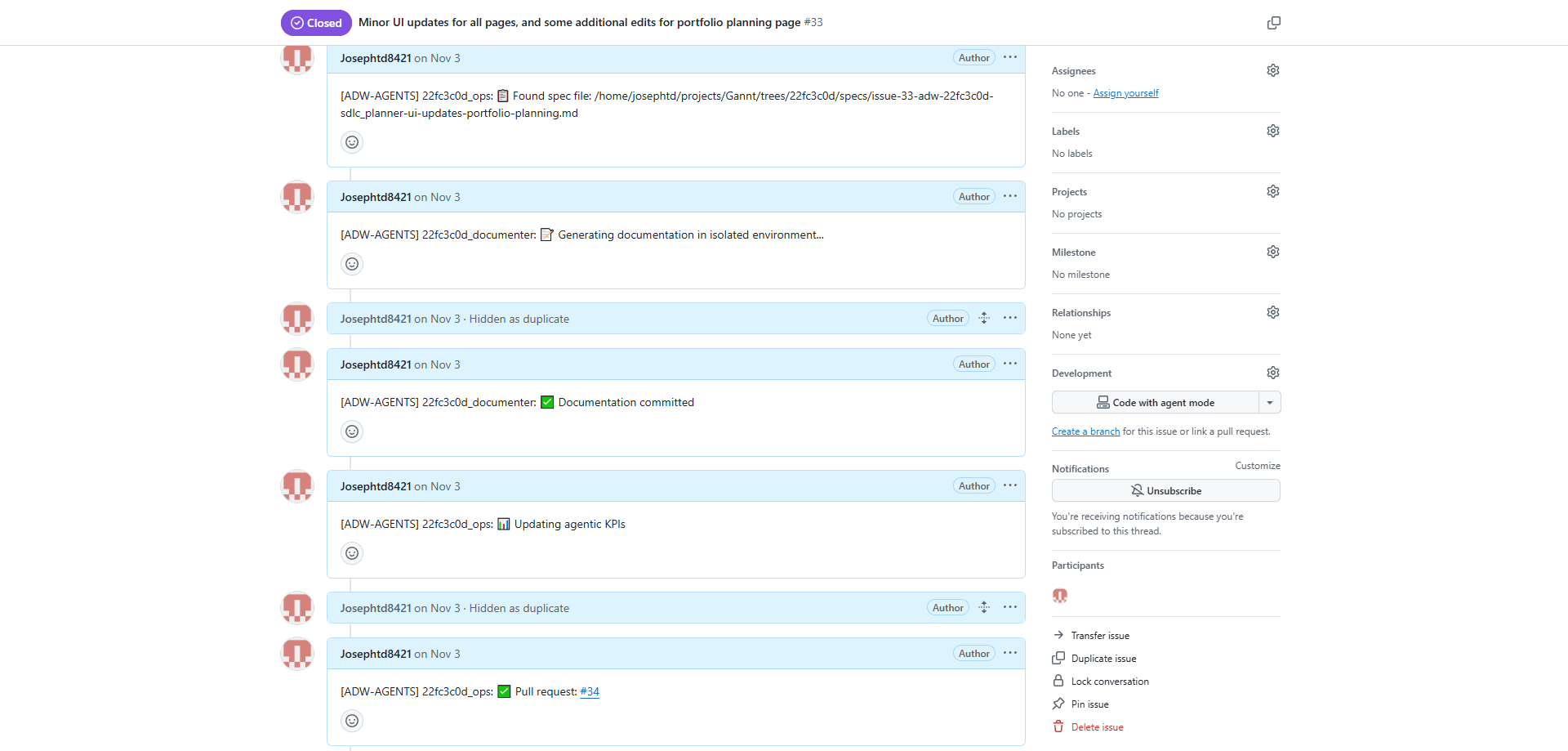Open the Milestone settings gear
Image resolution: width=1568 pixels, height=751 pixels.
click(1272, 251)
